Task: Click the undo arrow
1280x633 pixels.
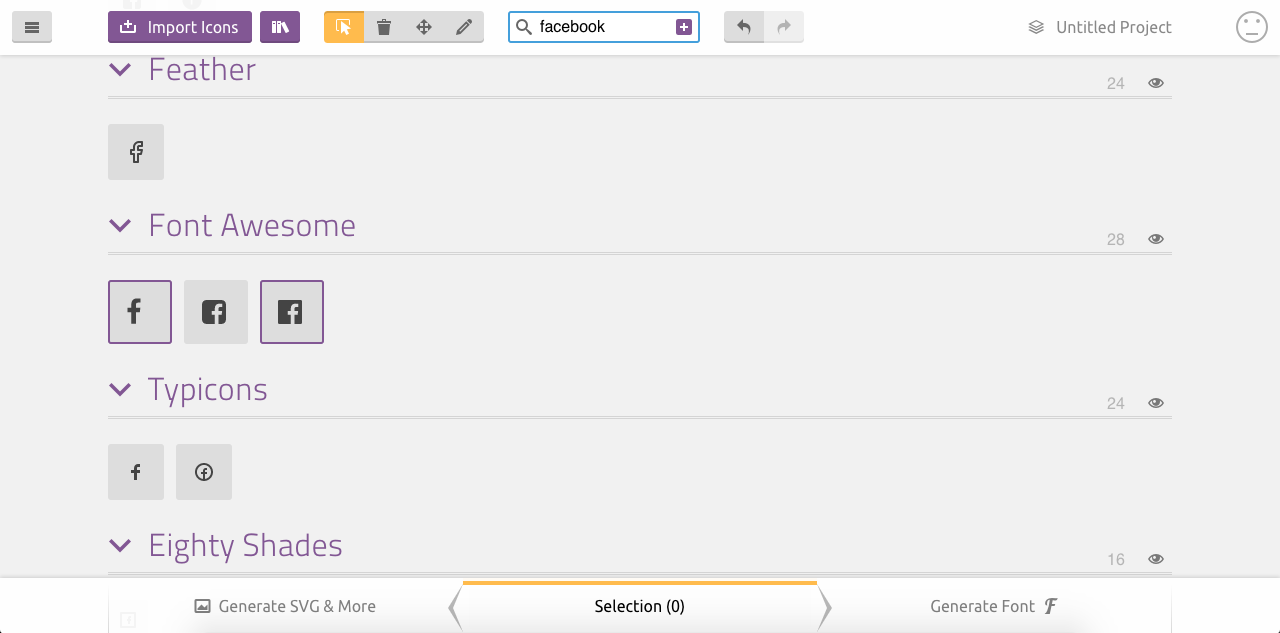Action: click(x=743, y=27)
